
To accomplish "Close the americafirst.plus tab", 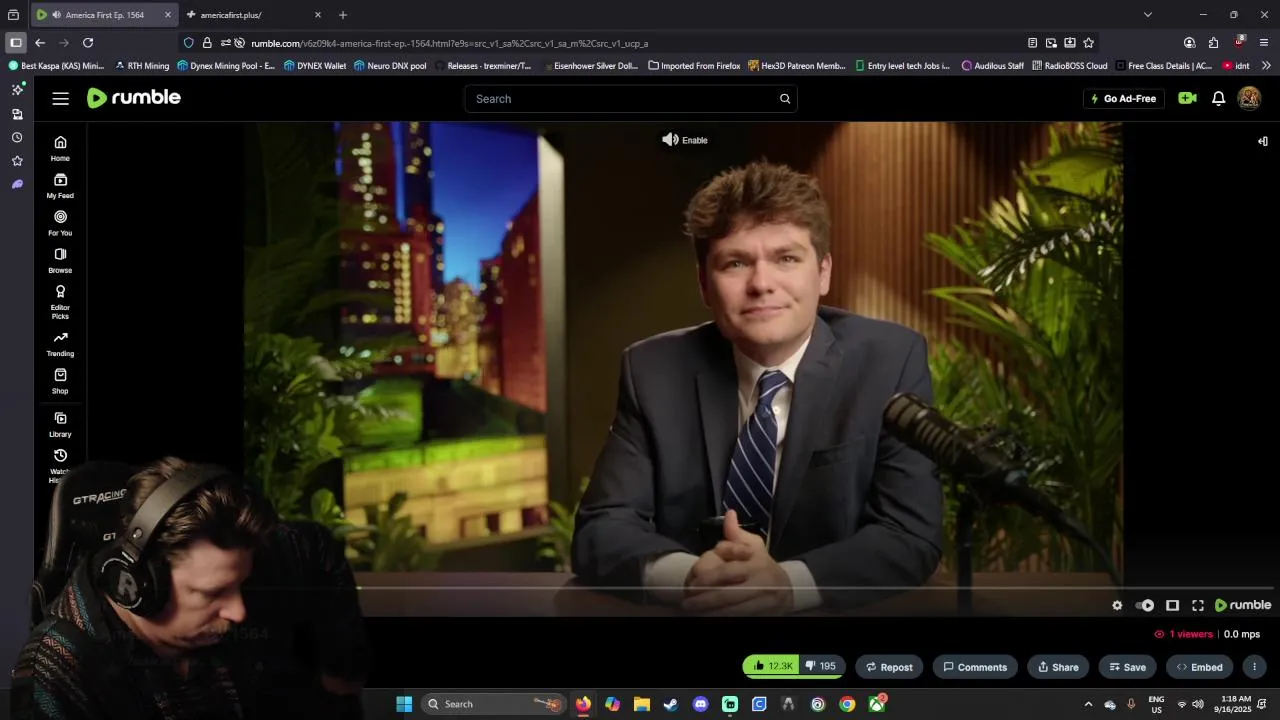I will [x=318, y=15].
